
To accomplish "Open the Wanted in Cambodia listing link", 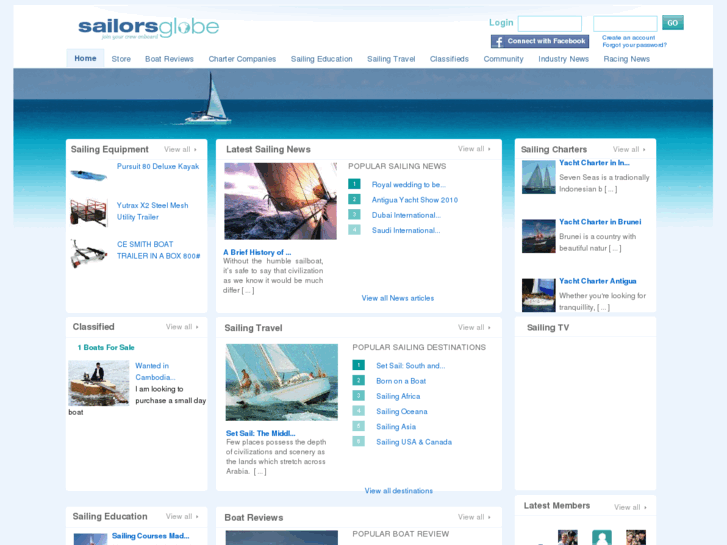I will (155, 372).
